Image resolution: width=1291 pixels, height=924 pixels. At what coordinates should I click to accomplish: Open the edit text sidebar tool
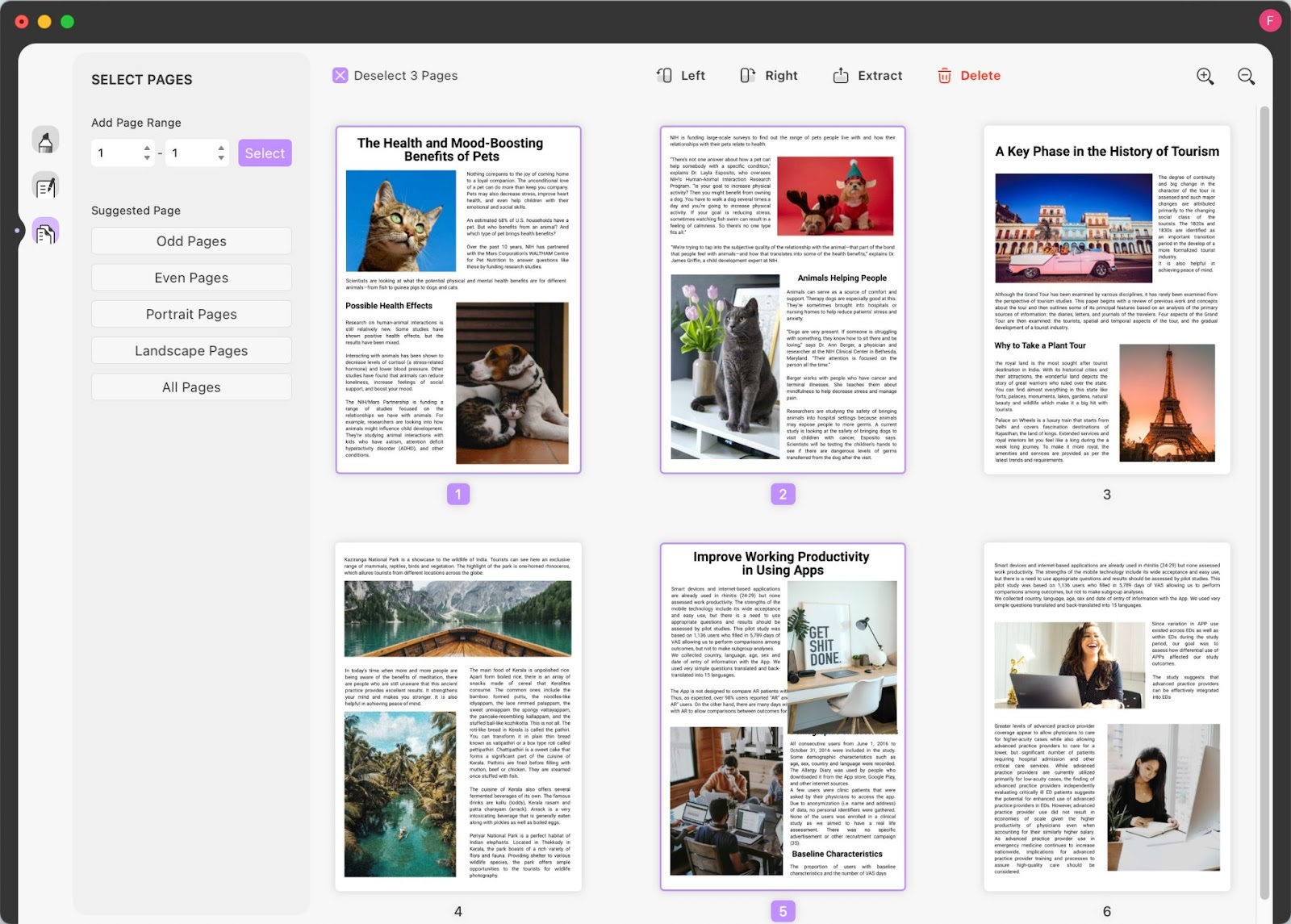pyautogui.click(x=46, y=186)
